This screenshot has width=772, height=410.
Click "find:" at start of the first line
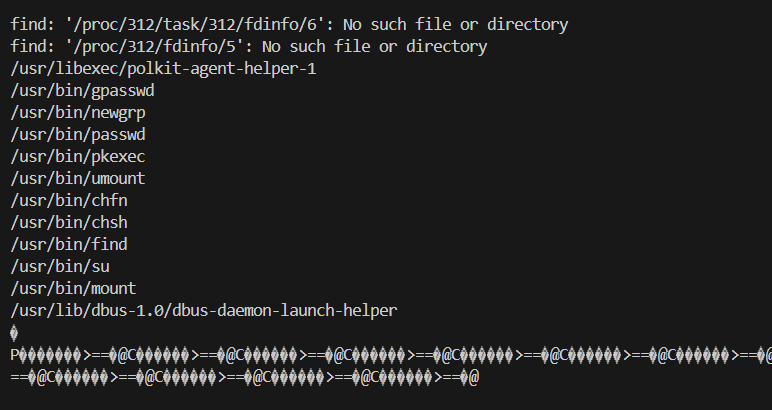point(30,24)
